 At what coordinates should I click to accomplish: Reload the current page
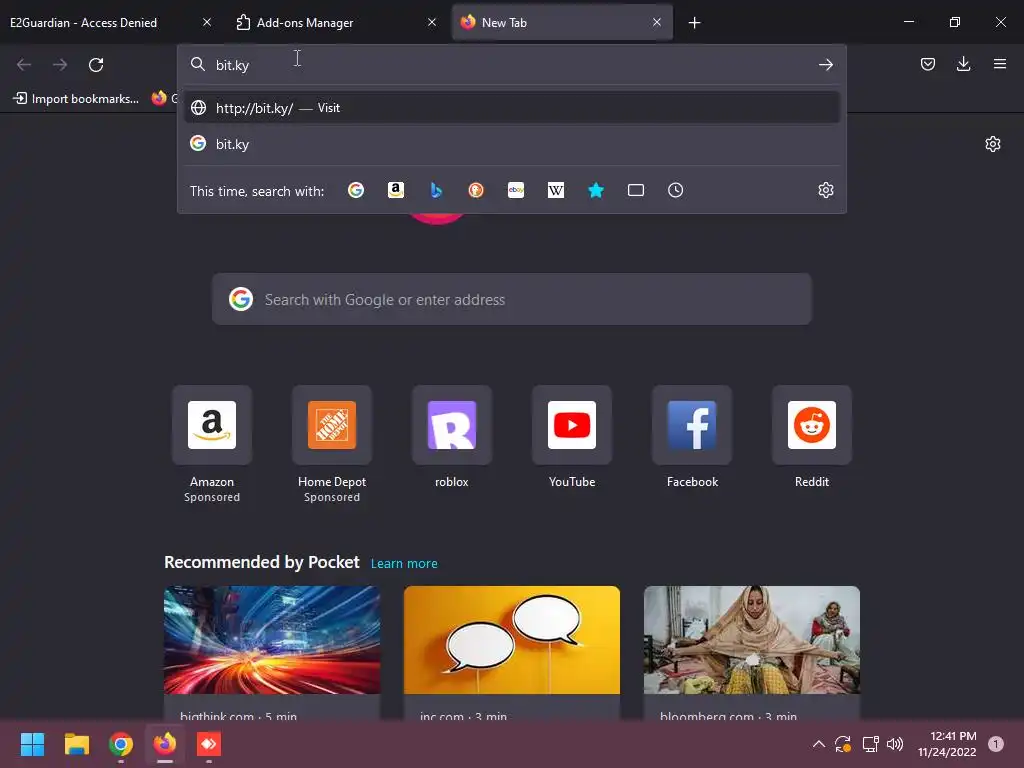coord(96,65)
